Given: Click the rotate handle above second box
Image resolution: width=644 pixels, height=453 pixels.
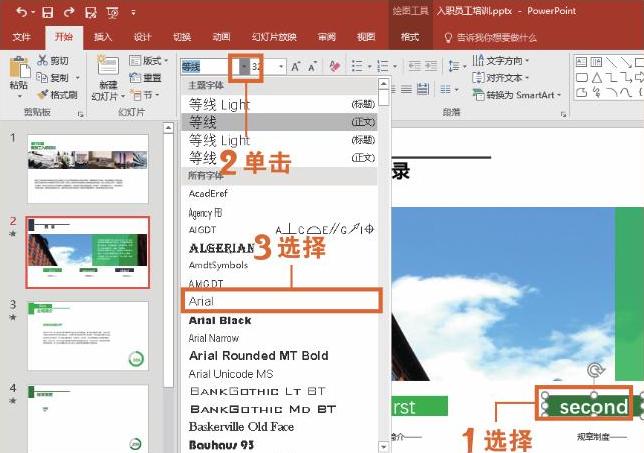Looking at the screenshot, I should (x=594, y=370).
